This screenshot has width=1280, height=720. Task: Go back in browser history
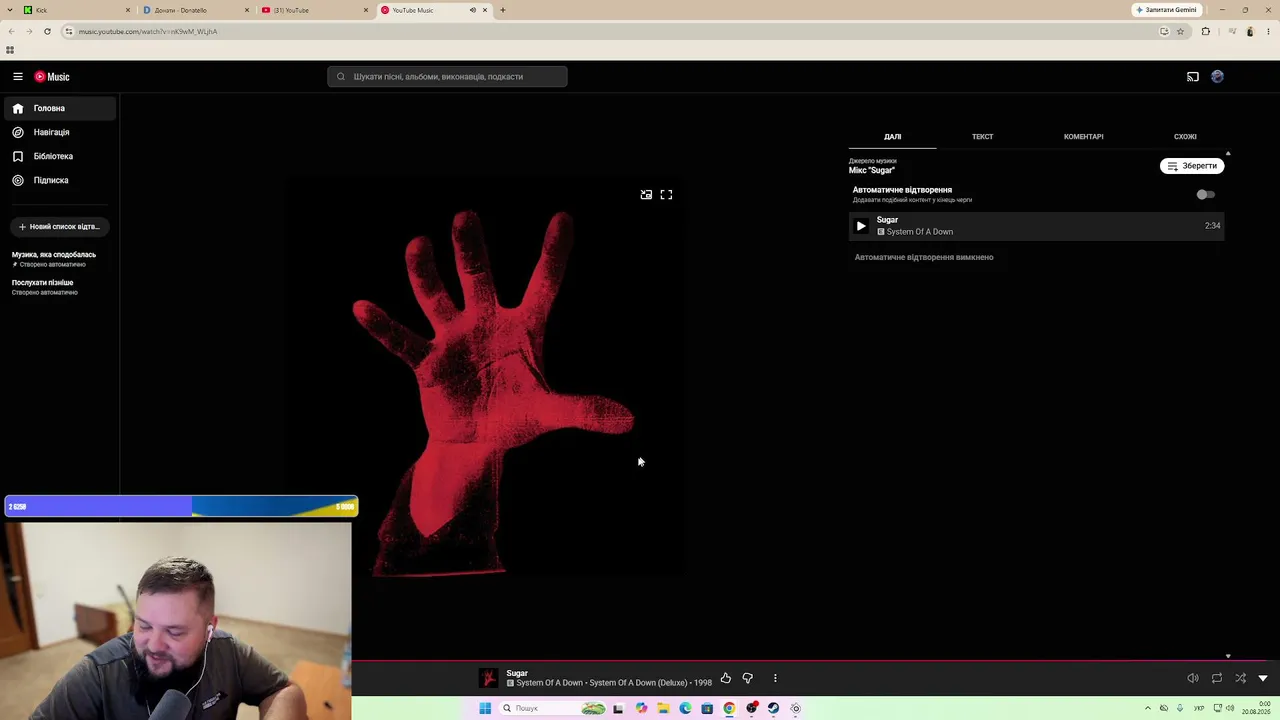11,31
